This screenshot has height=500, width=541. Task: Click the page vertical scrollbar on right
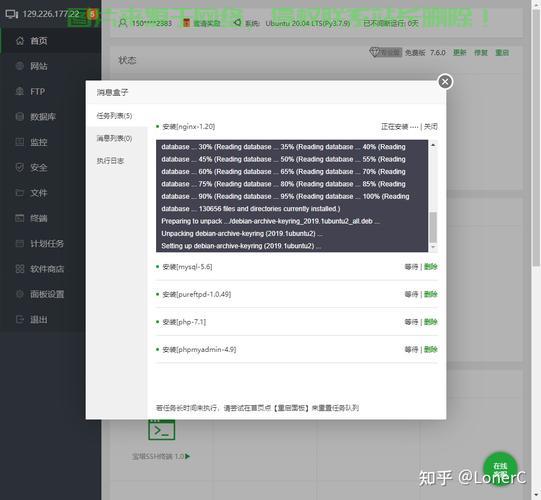[536, 138]
